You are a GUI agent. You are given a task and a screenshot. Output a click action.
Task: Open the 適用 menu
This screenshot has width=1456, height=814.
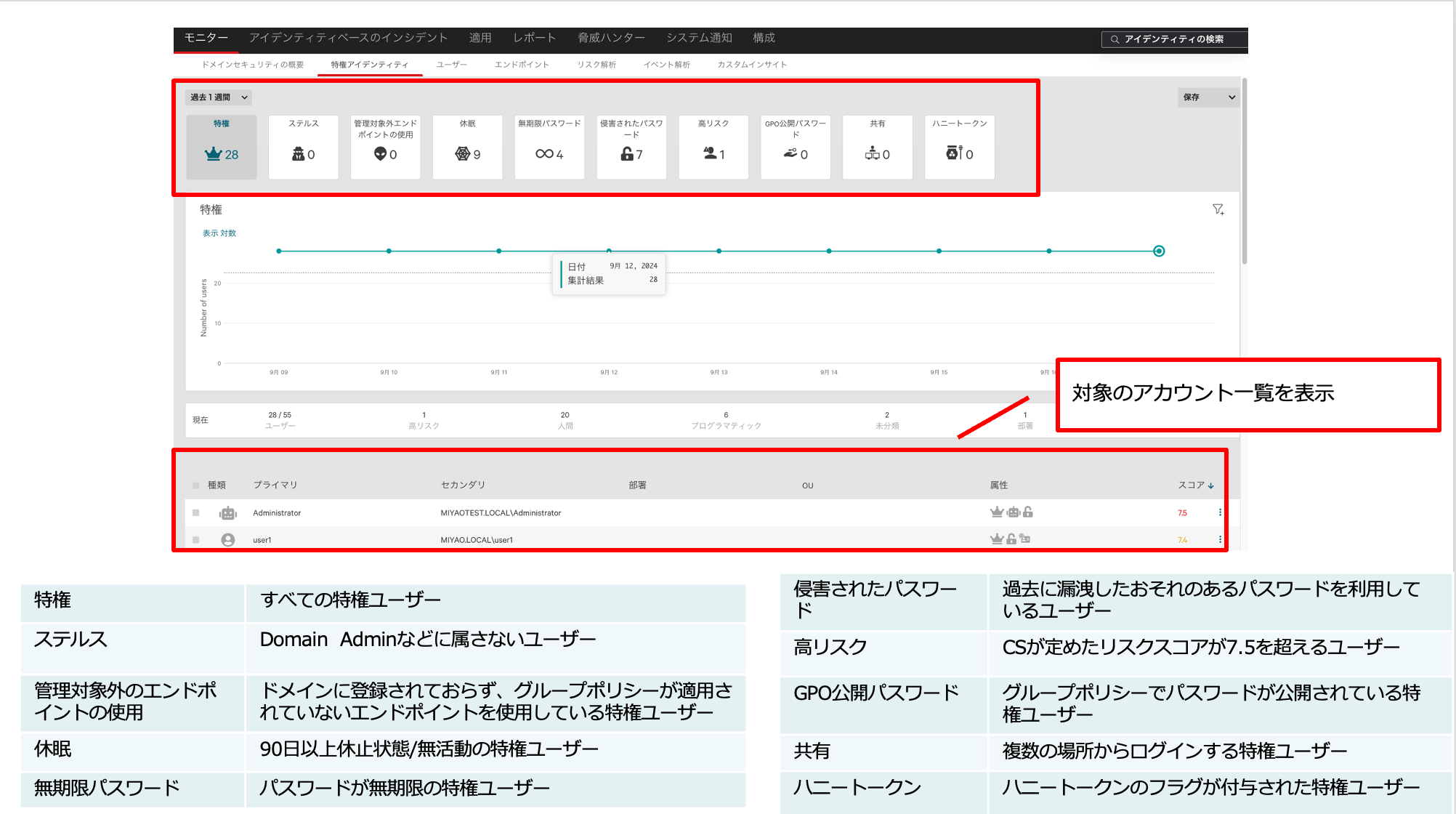click(480, 38)
